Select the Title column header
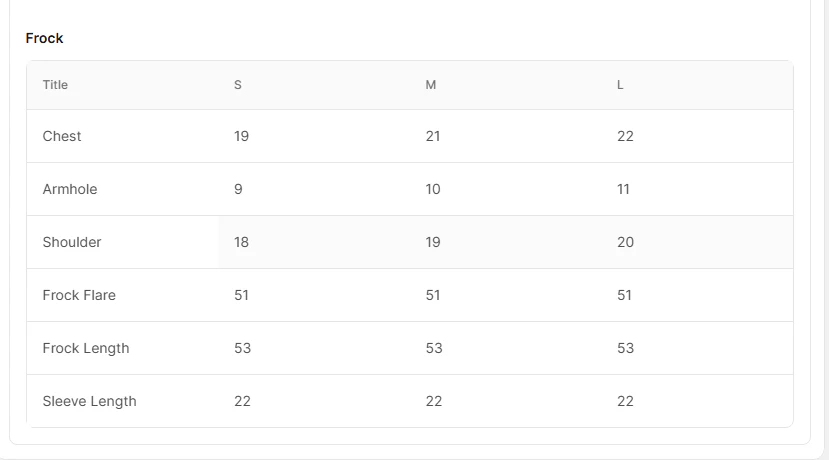This screenshot has width=829, height=460. (x=55, y=85)
